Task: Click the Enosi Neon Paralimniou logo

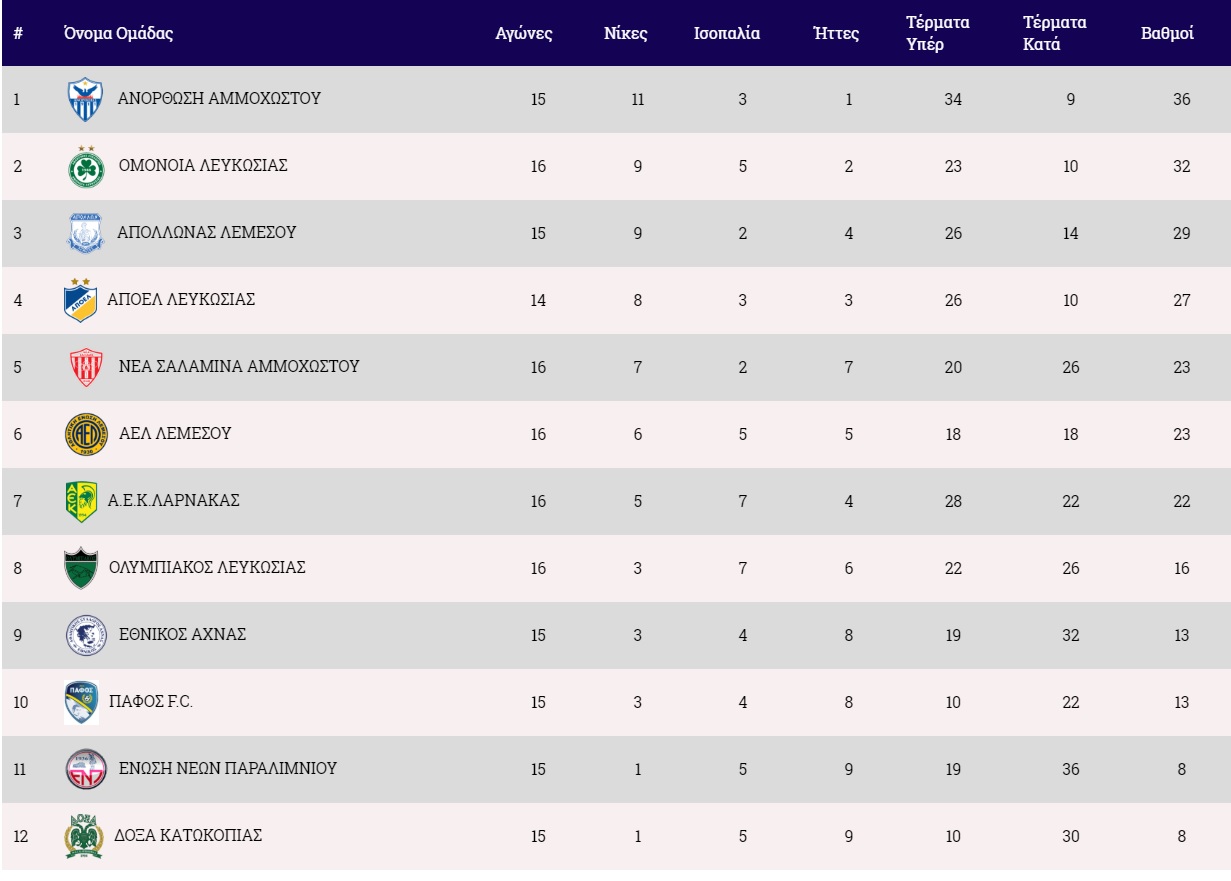Action: 85,770
